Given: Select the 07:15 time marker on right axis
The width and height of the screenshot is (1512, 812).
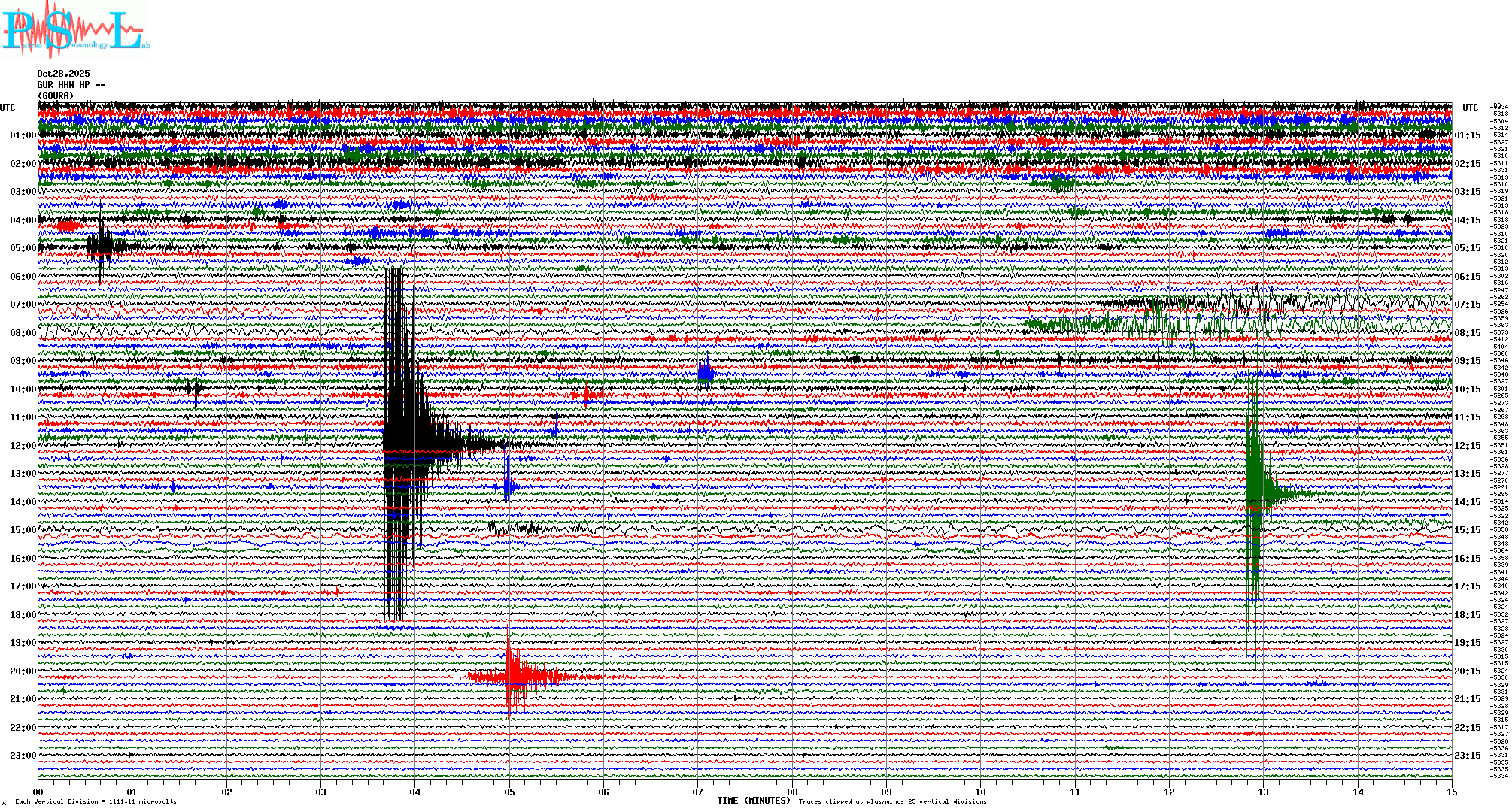Looking at the screenshot, I should tap(1467, 304).
